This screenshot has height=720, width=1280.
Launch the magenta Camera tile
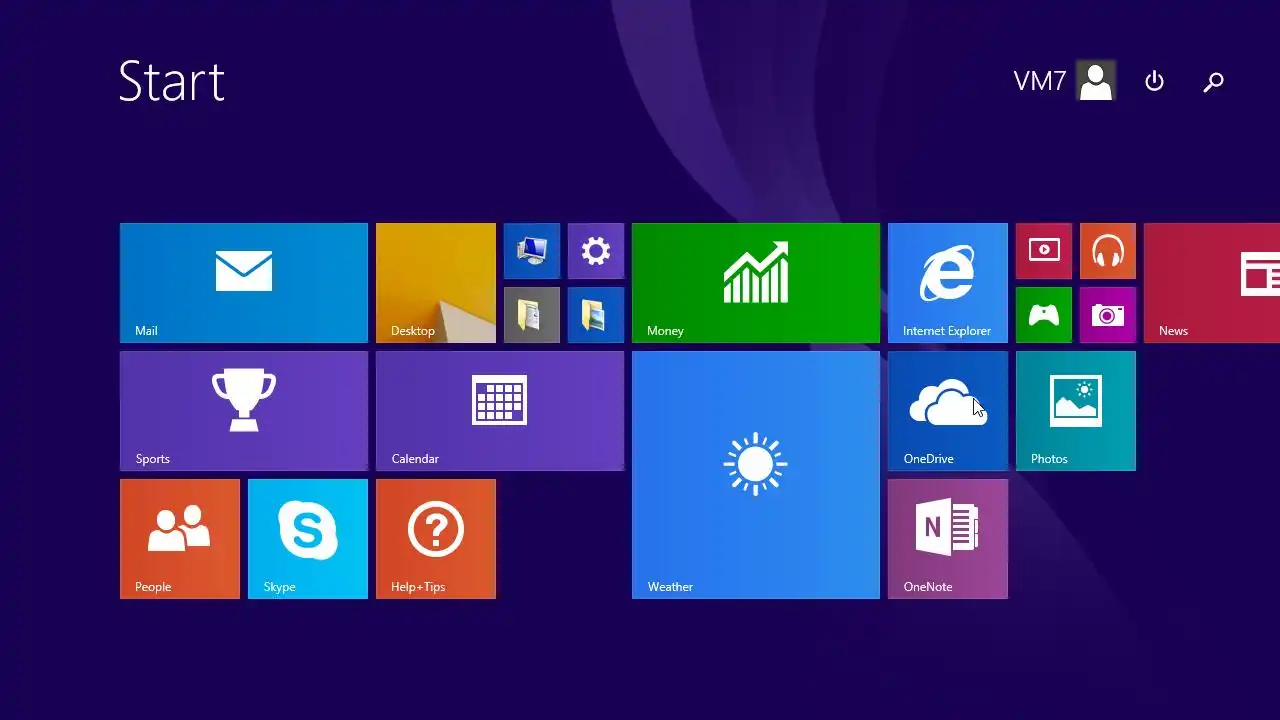point(1108,315)
